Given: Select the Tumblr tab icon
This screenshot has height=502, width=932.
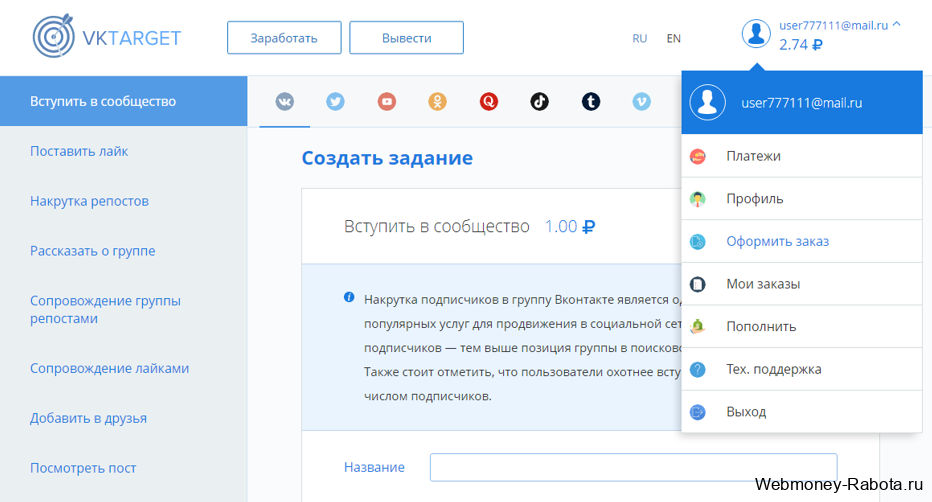Looking at the screenshot, I should 591,102.
